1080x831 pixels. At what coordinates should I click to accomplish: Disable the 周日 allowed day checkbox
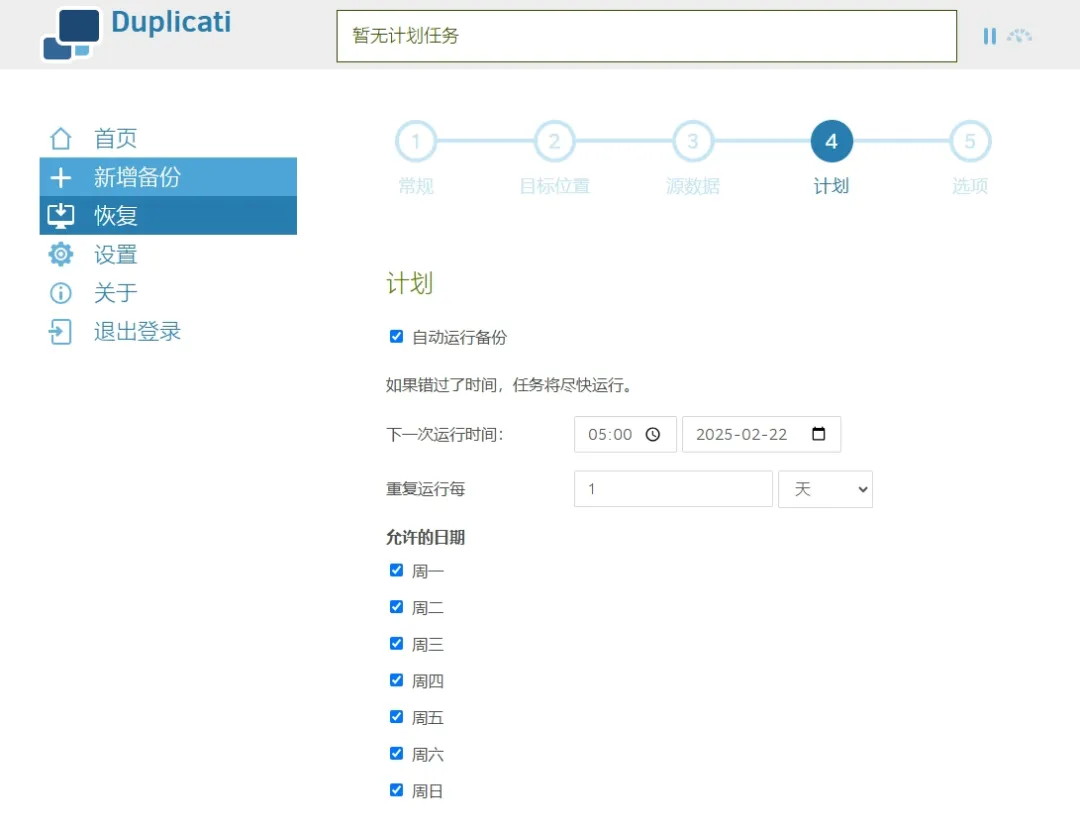(x=396, y=790)
